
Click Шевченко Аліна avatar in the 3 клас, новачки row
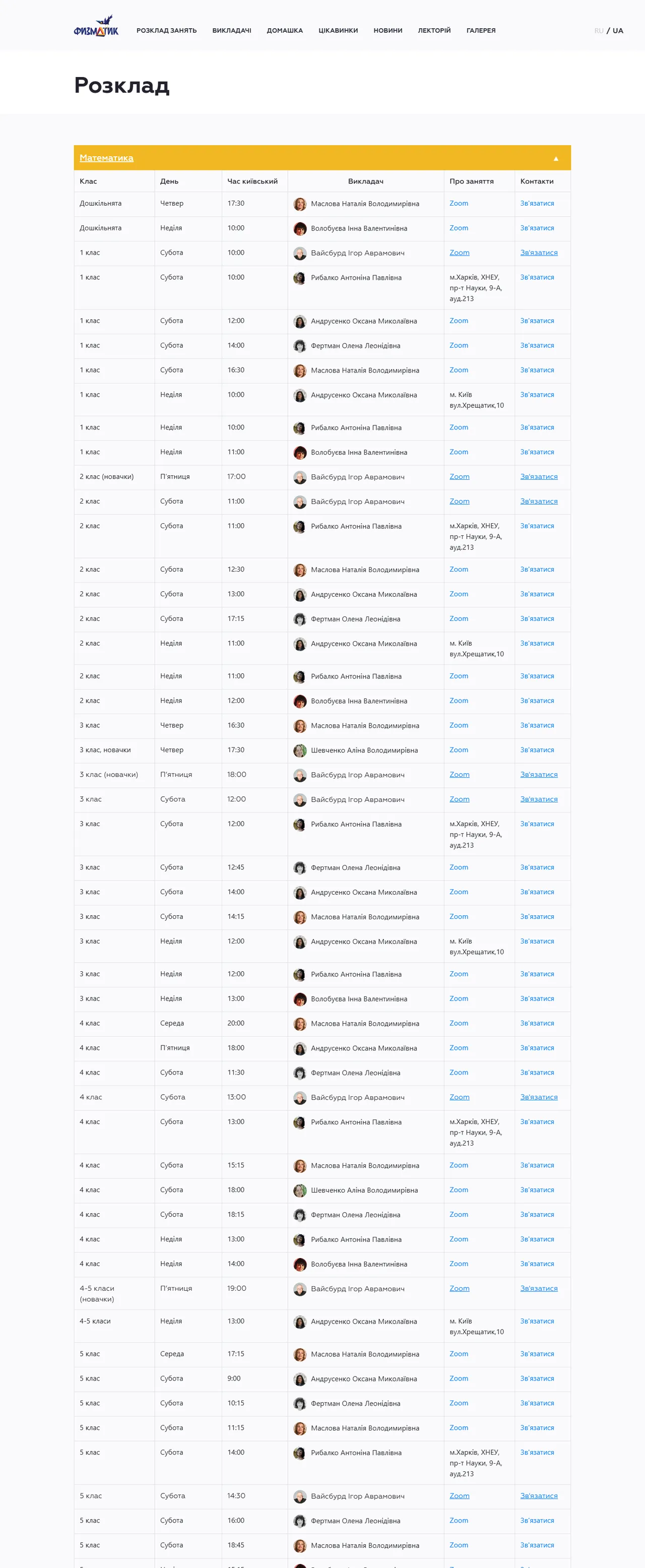[x=300, y=750]
